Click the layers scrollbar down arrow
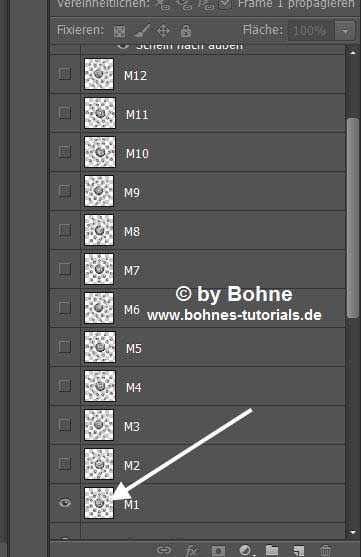The image size is (361, 557). [x=352, y=532]
